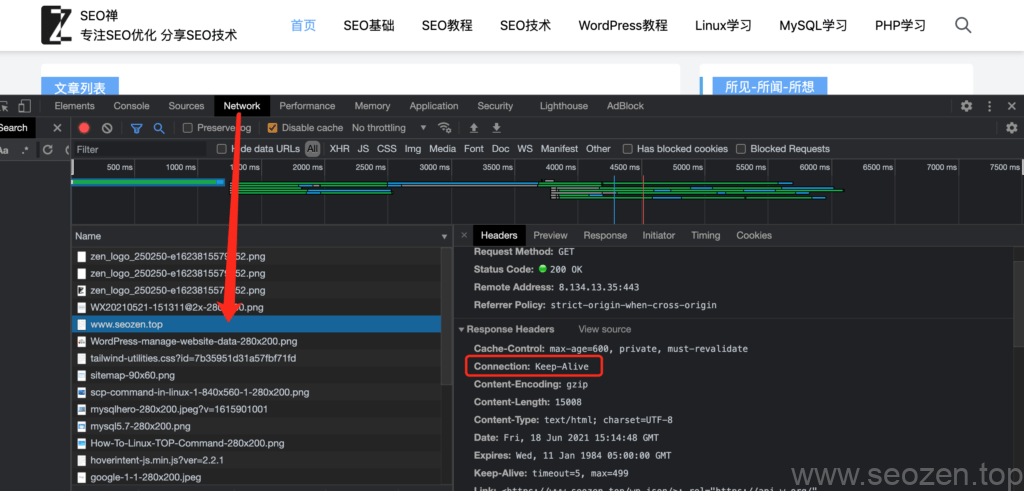Clear the network log

tap(107, 128)
